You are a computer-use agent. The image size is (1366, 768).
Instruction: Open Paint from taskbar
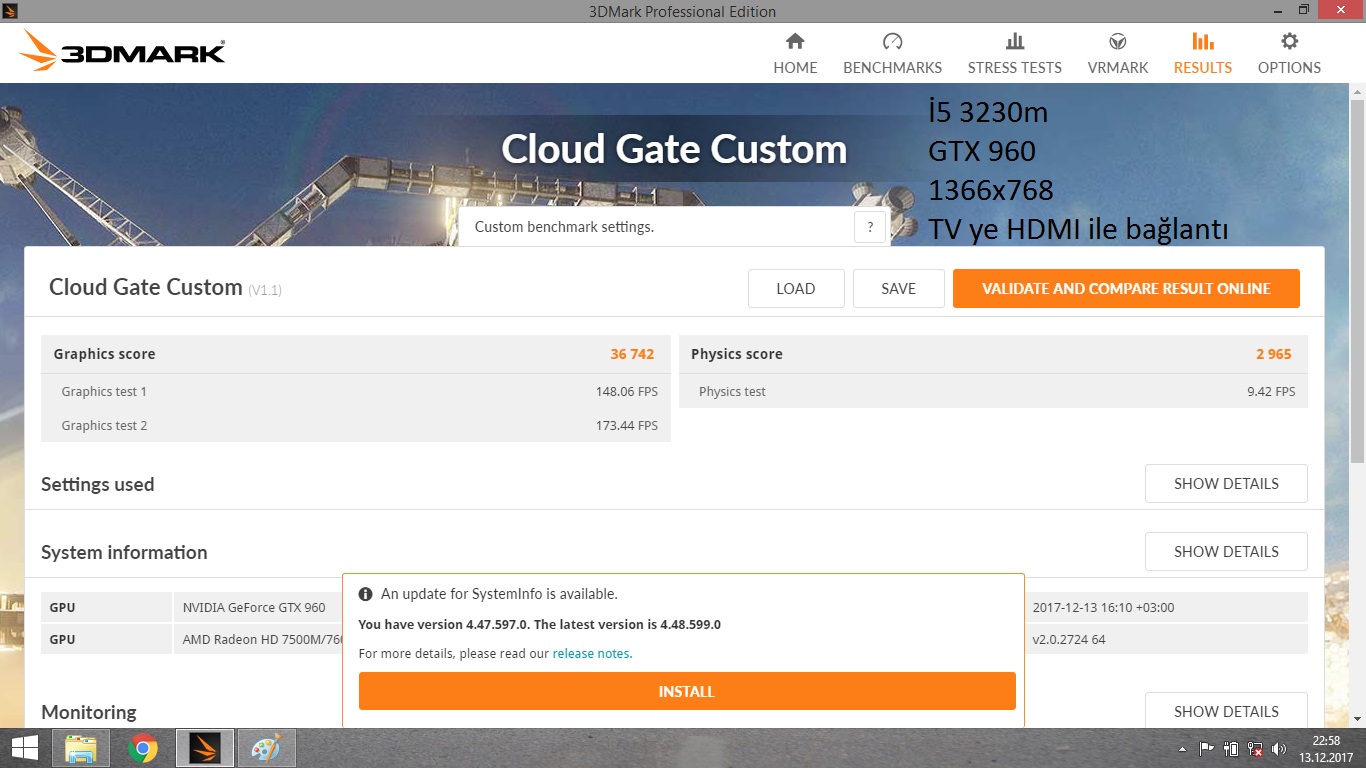(x=266, y=748)
